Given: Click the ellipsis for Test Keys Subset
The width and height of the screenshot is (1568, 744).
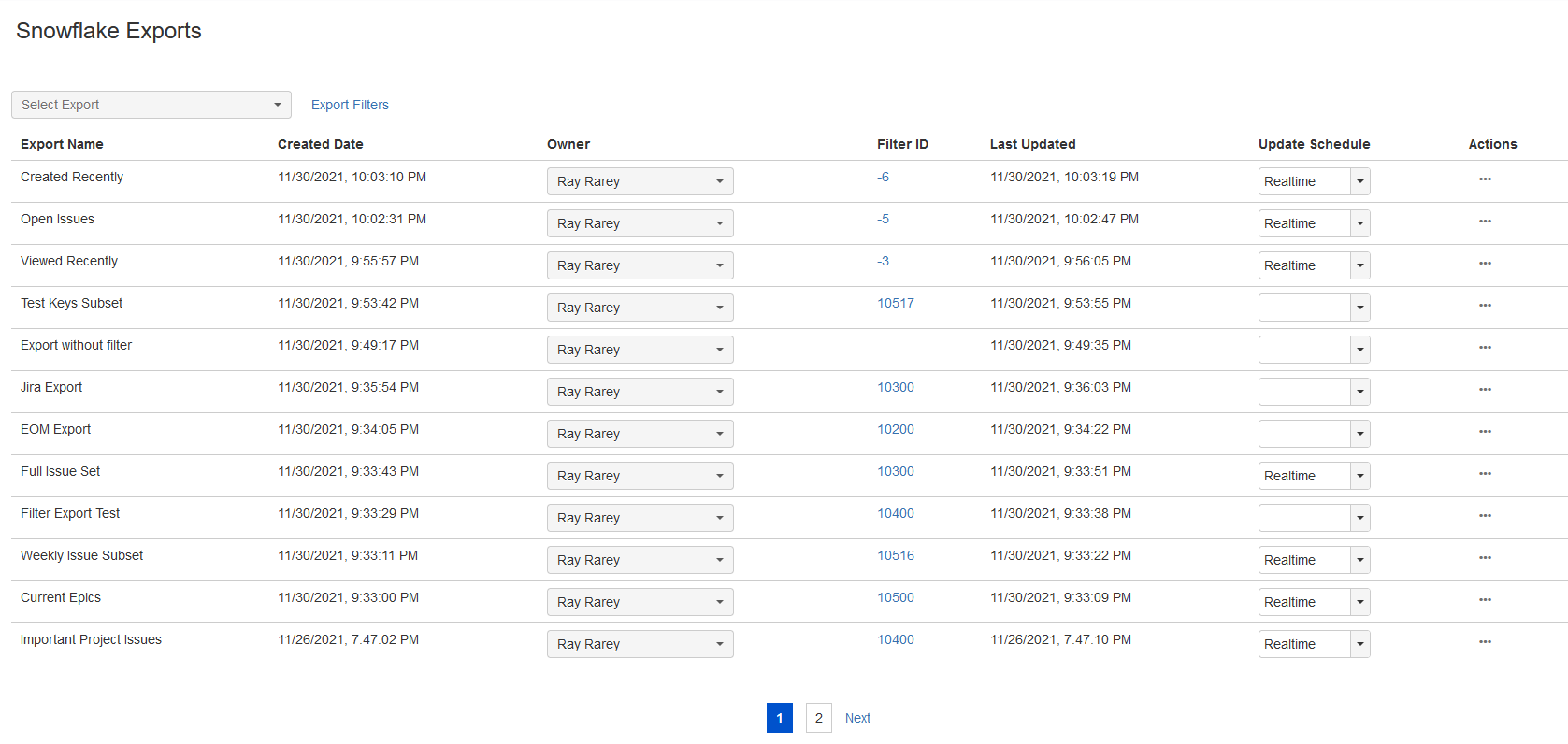Looking at the screenshot, I should (1485, 305).
